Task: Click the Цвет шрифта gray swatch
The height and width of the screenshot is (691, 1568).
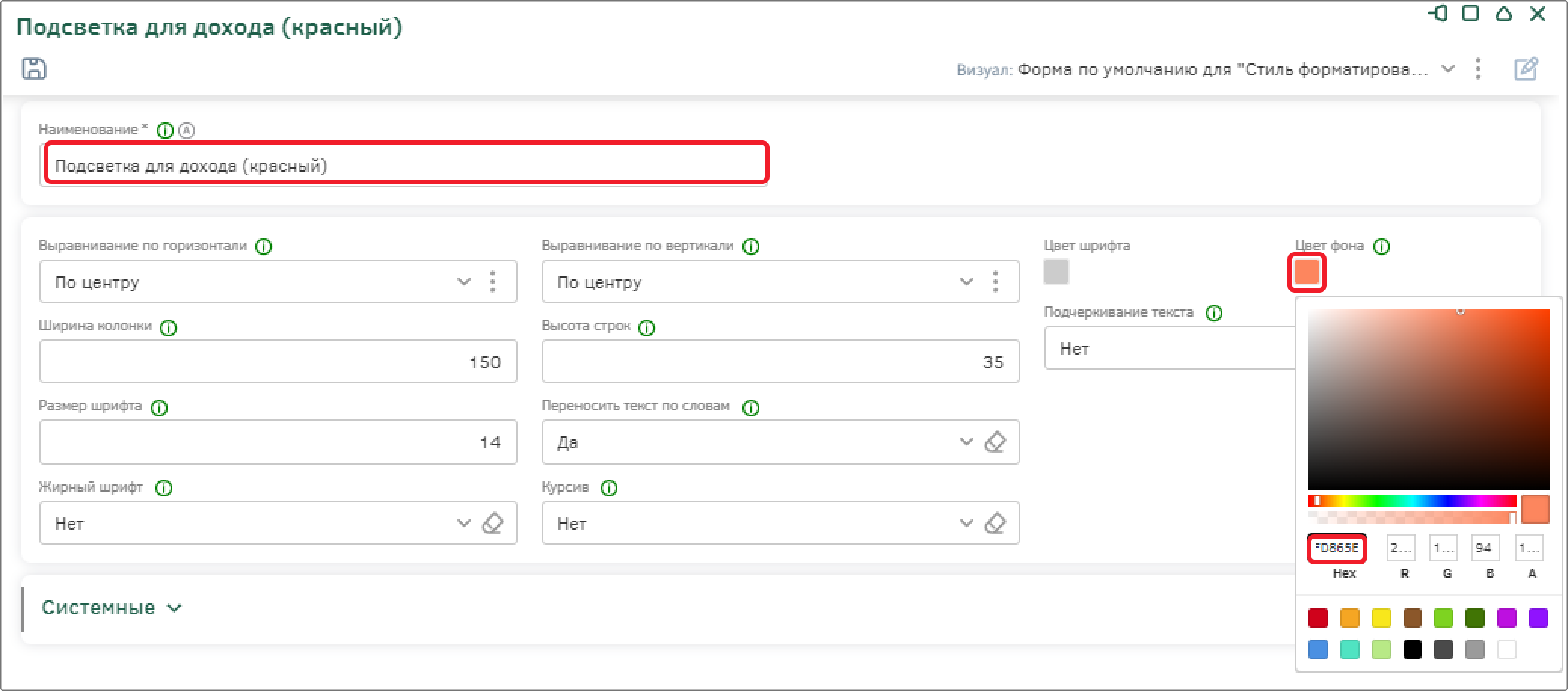Action: pos(1056,272)
